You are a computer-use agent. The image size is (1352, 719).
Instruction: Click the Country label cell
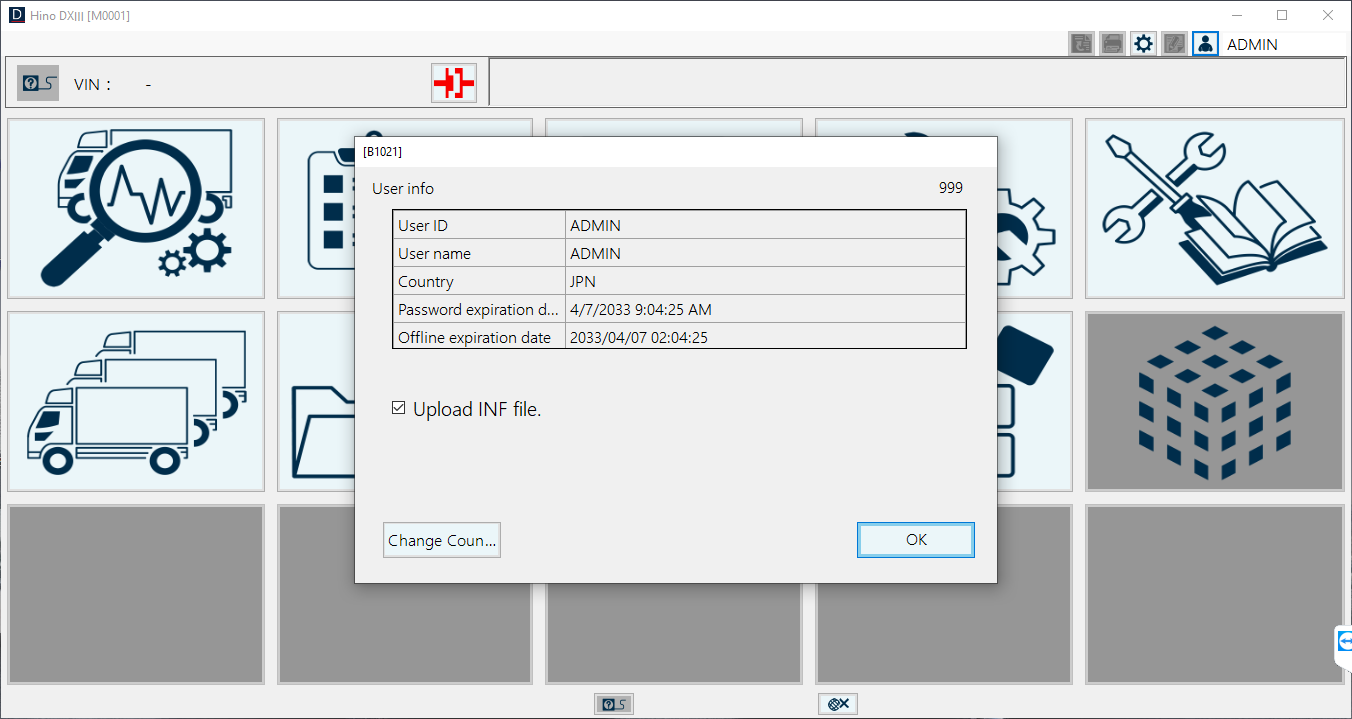[x=479, y=281]
